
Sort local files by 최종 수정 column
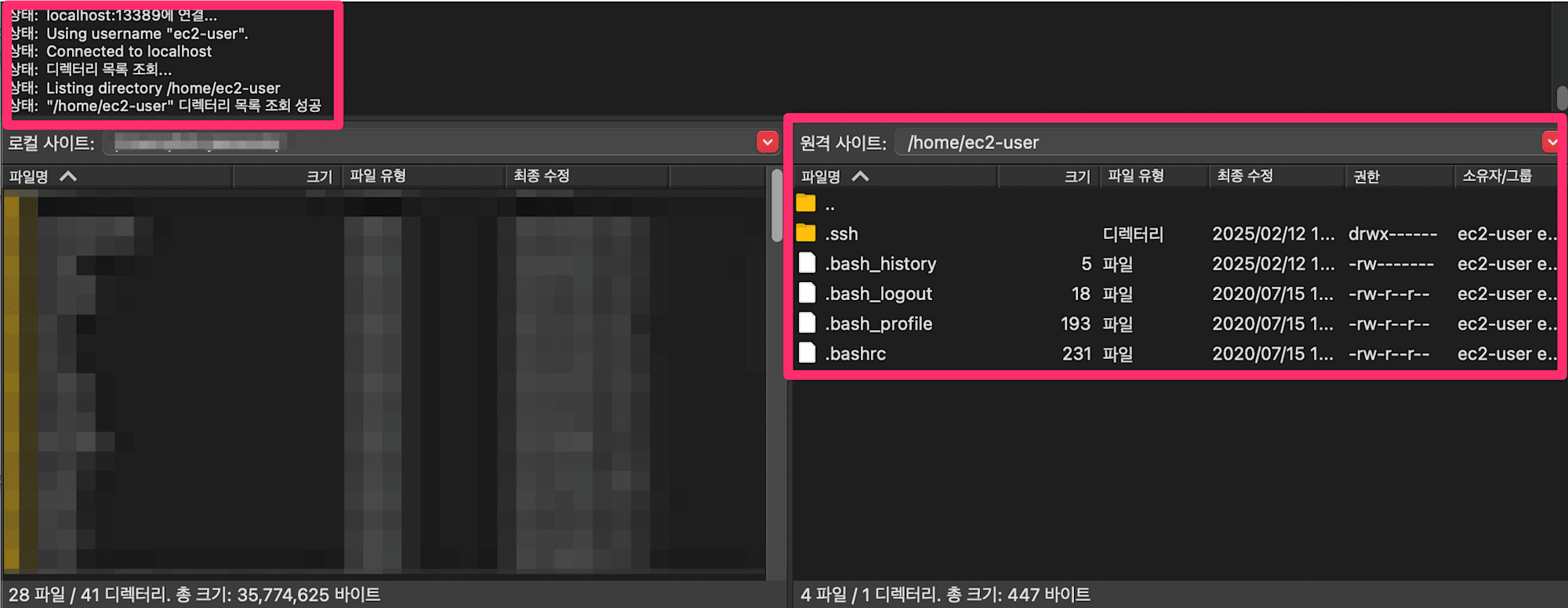coord(588,177)
